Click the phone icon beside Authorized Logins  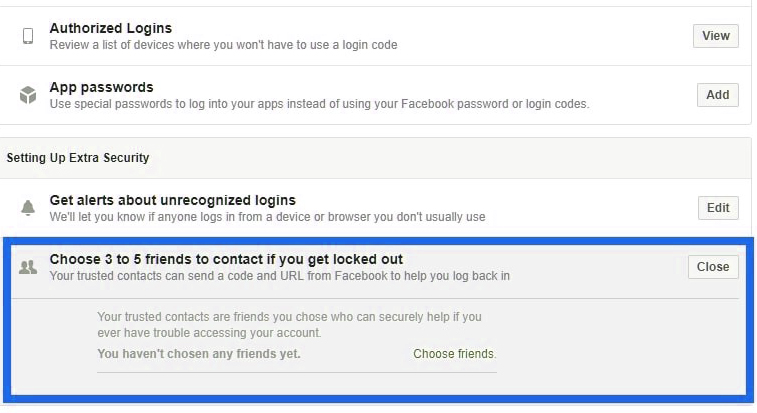click(28, 36)
